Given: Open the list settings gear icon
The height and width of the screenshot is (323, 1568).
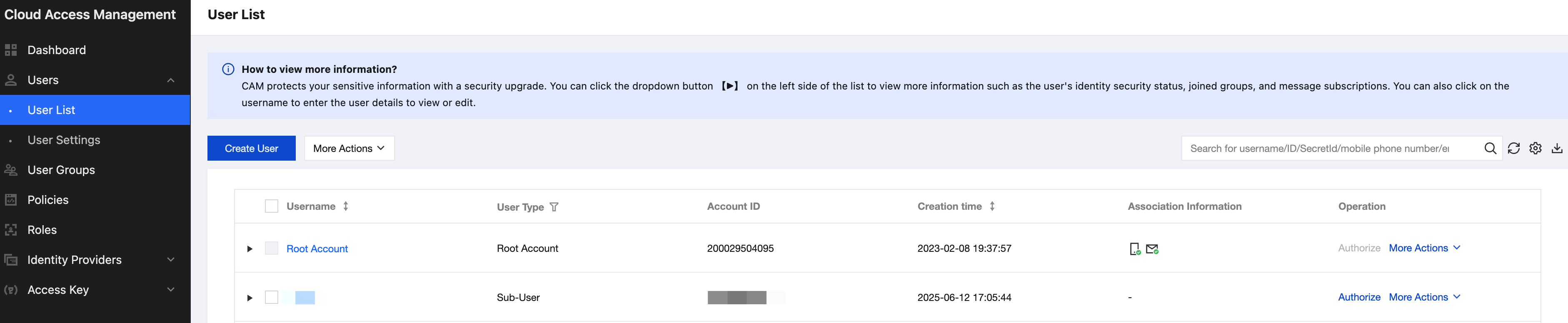Looking at the screenshot, I should [1535, 149].
